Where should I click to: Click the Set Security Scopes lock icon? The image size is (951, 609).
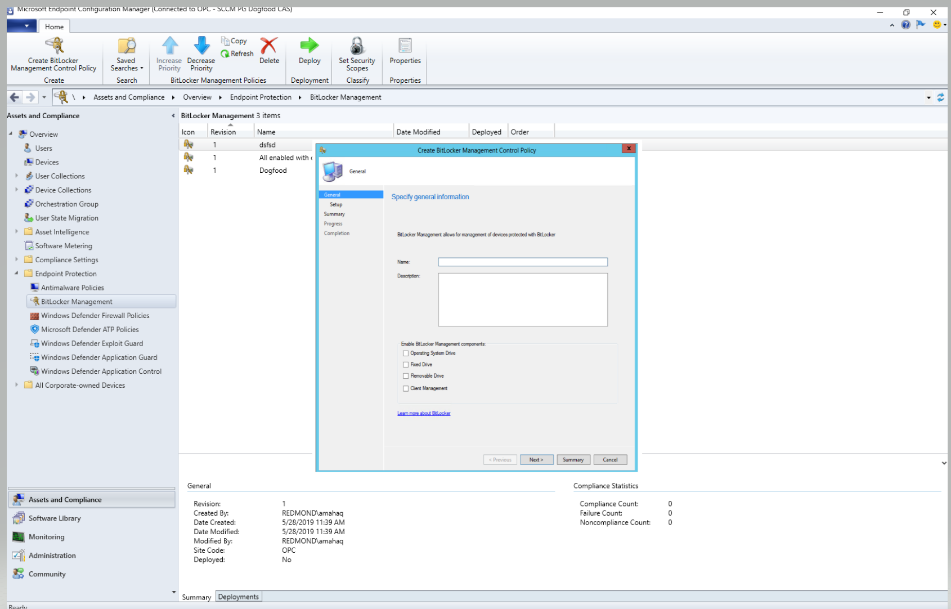pyautogui.click(x=357, y=45)
